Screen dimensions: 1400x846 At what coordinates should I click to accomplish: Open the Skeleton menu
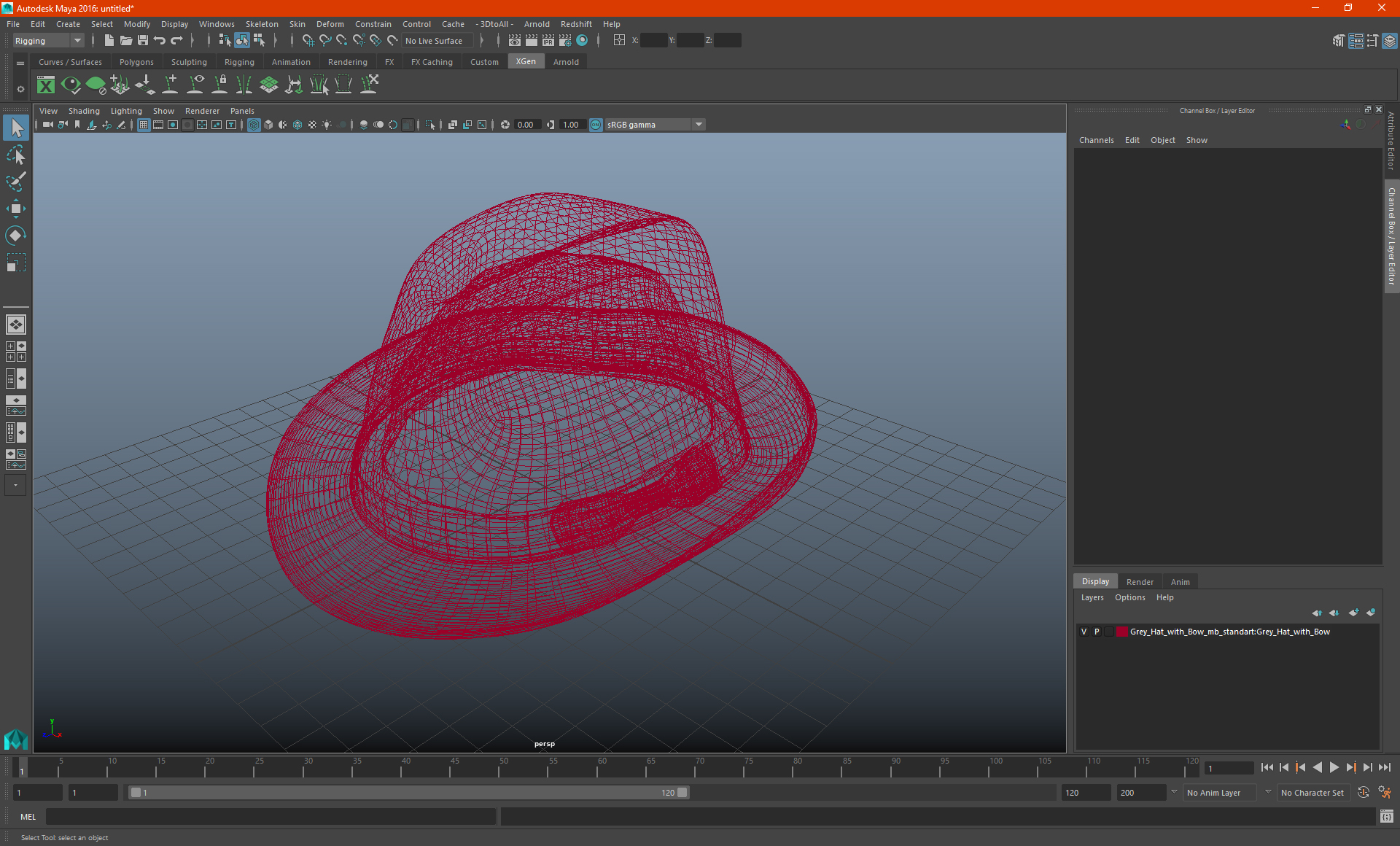(261, 24)
